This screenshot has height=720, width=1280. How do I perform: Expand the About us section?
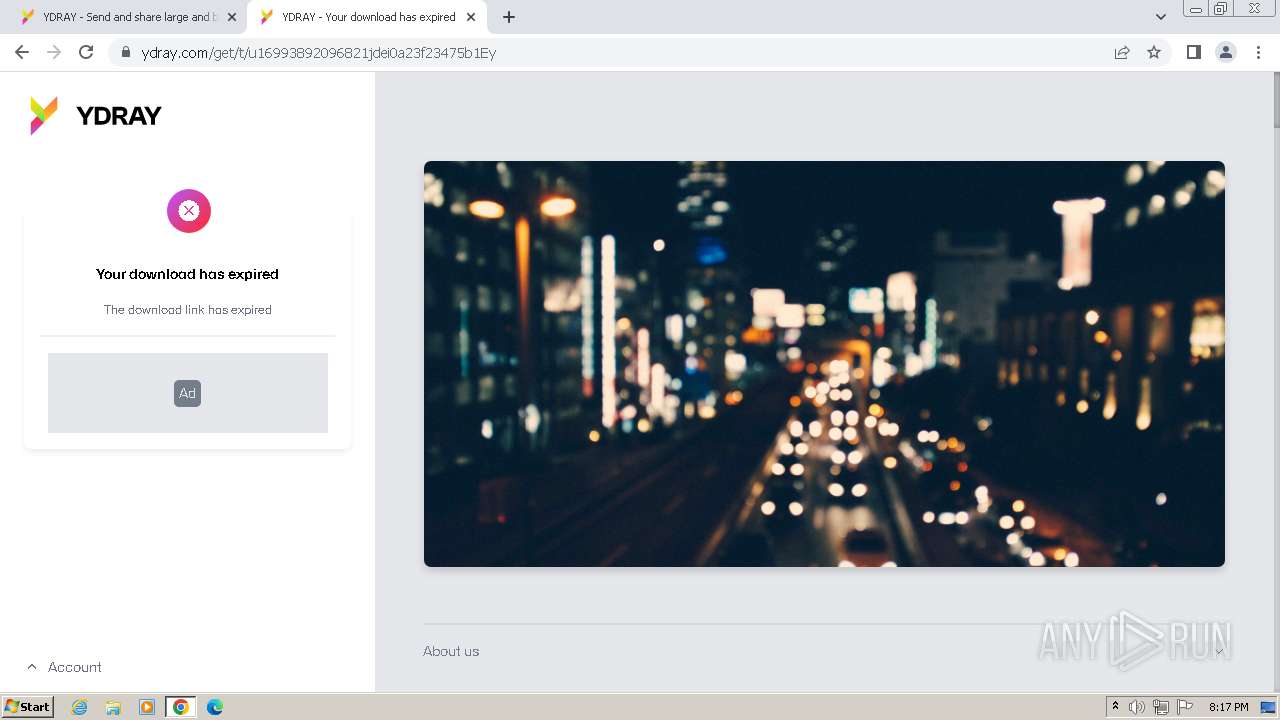pos(824,651)
